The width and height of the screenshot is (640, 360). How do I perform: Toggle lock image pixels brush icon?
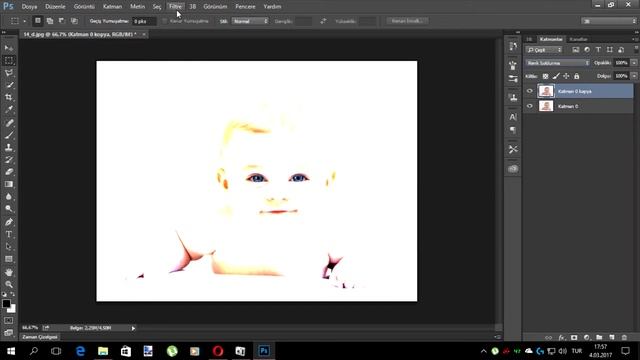556,76
